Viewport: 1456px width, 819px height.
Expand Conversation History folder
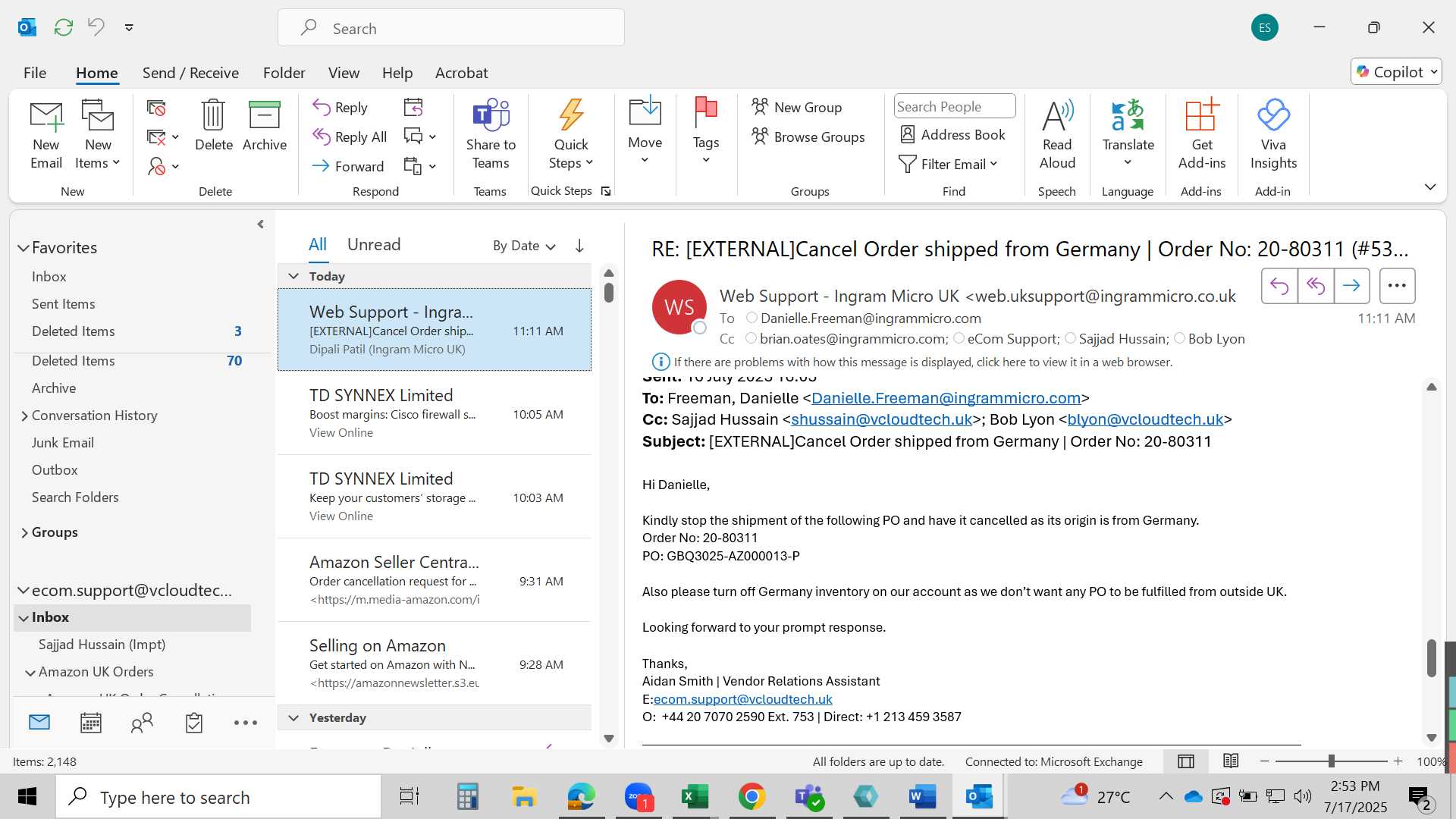pyautogui.click(x=24, y=416)
